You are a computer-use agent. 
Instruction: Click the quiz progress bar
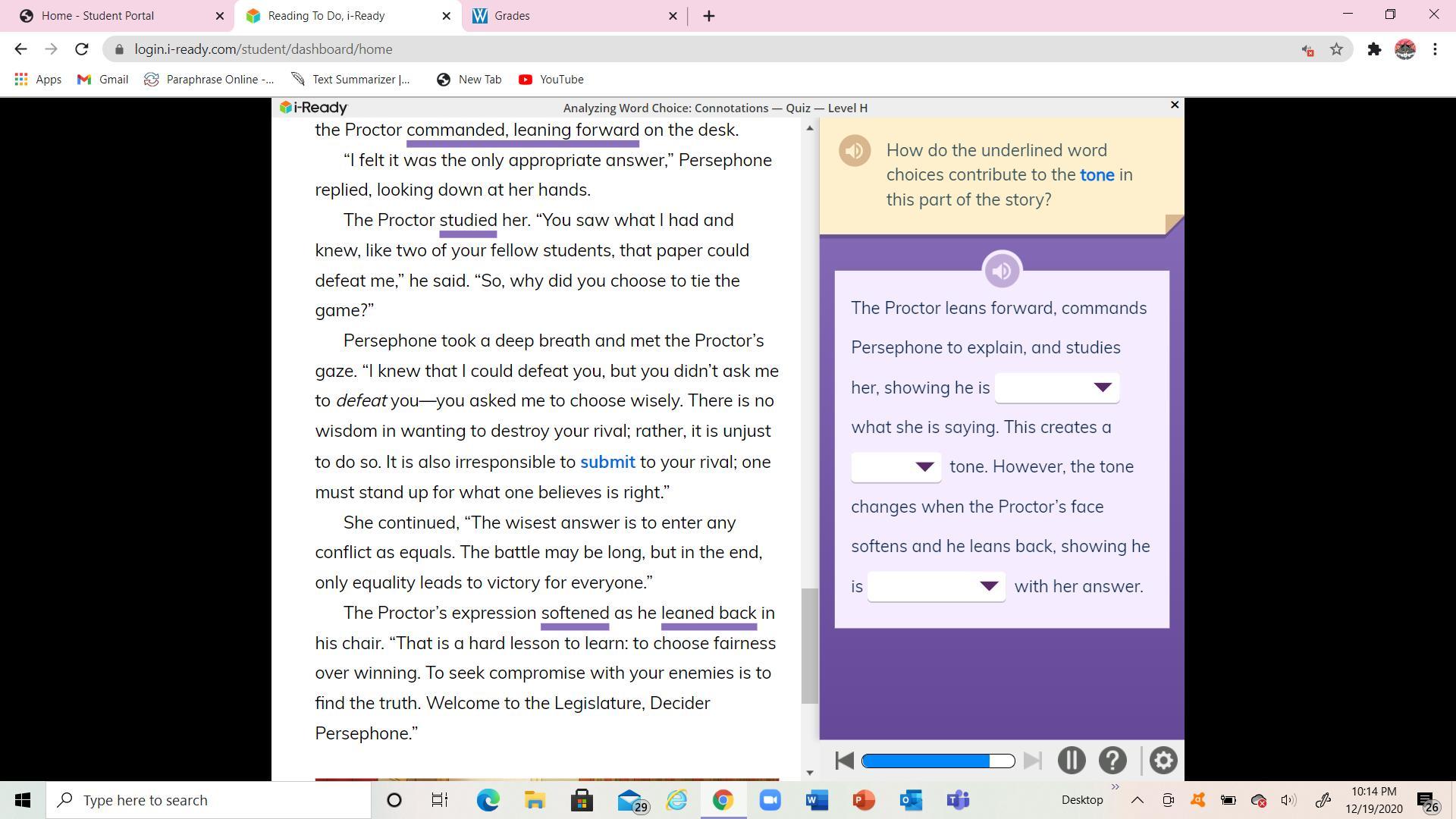tap(938, 761)
